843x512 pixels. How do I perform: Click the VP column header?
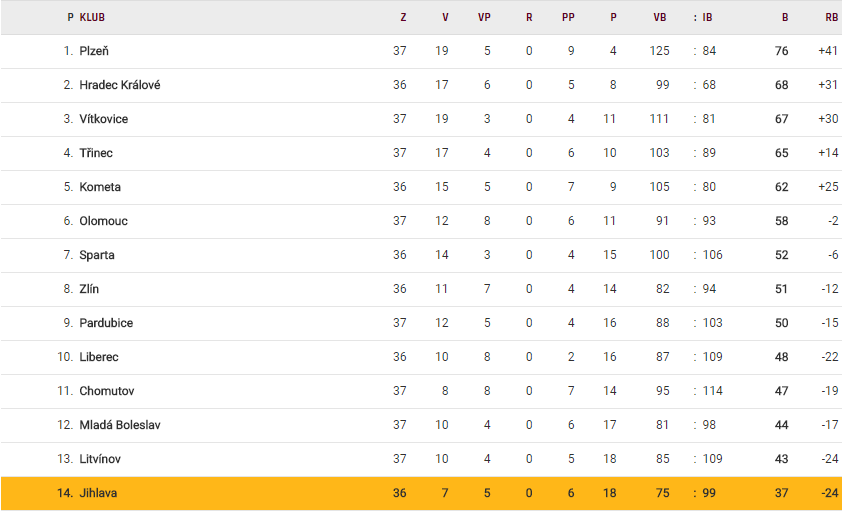(485, 17)
